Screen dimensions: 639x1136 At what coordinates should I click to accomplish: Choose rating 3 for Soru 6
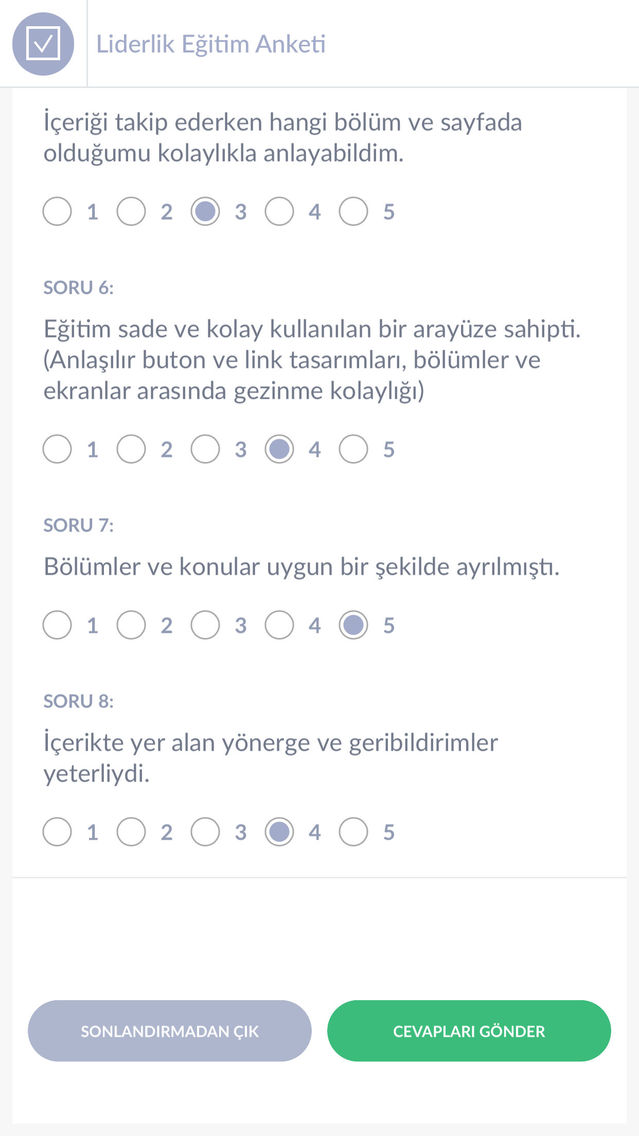(x=205, y=450)
